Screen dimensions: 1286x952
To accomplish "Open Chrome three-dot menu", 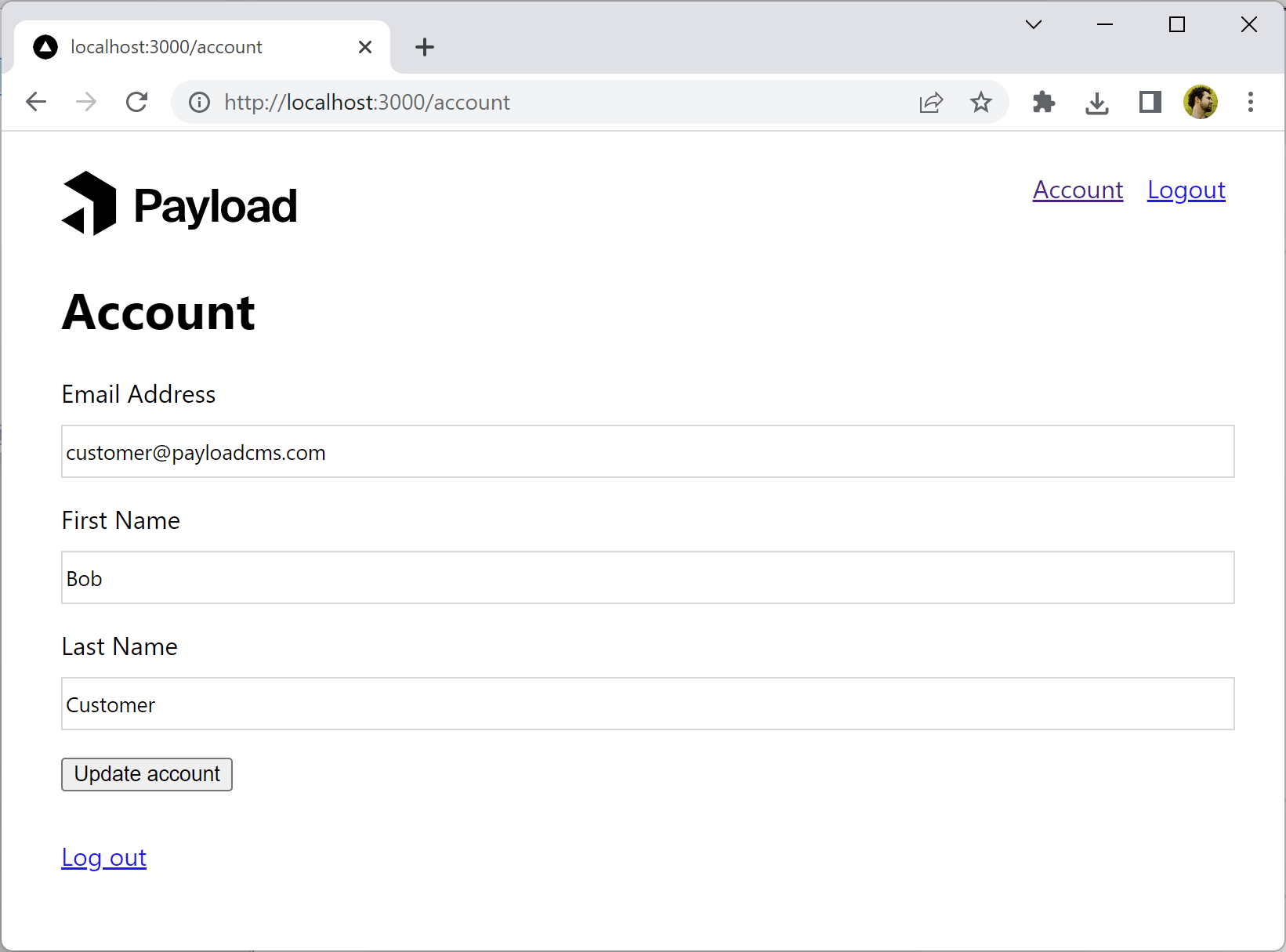I will pos(1251,102).
